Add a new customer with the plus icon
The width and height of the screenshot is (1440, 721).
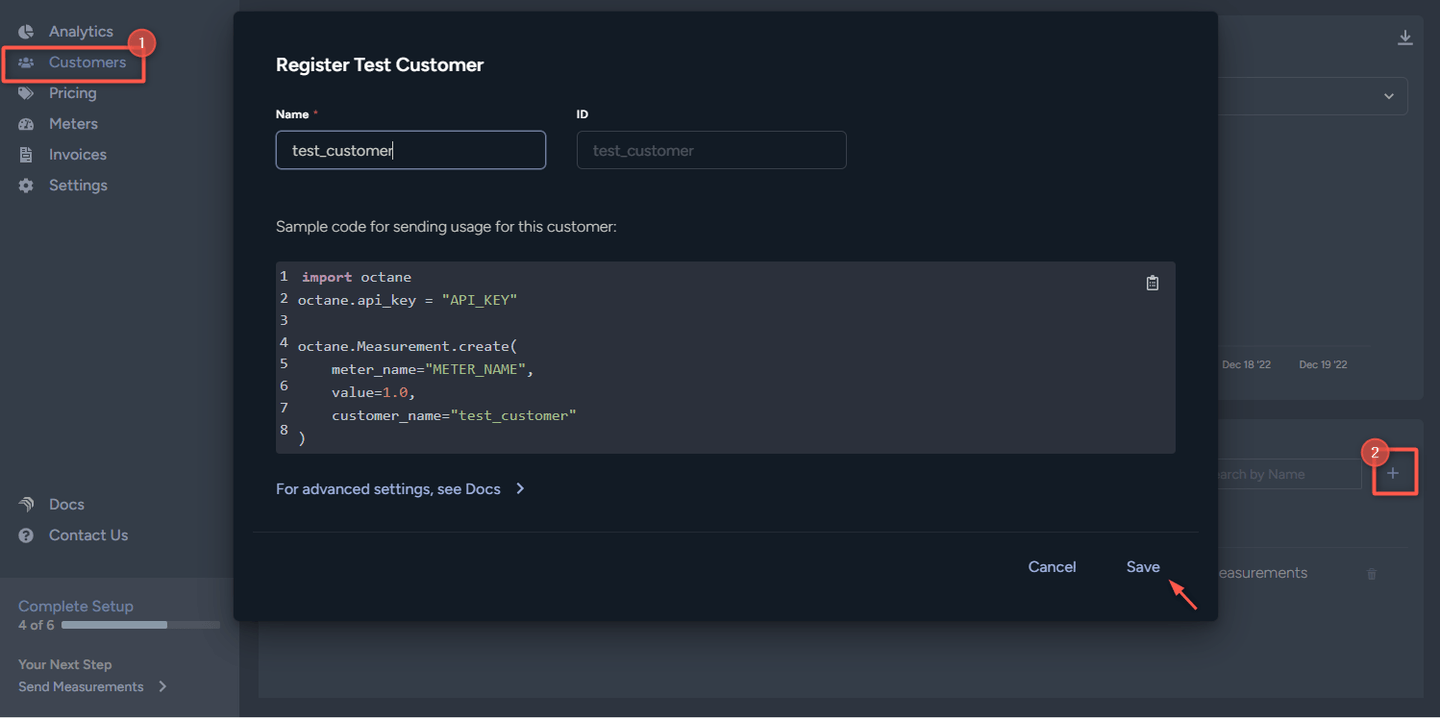click(1394, 473)
